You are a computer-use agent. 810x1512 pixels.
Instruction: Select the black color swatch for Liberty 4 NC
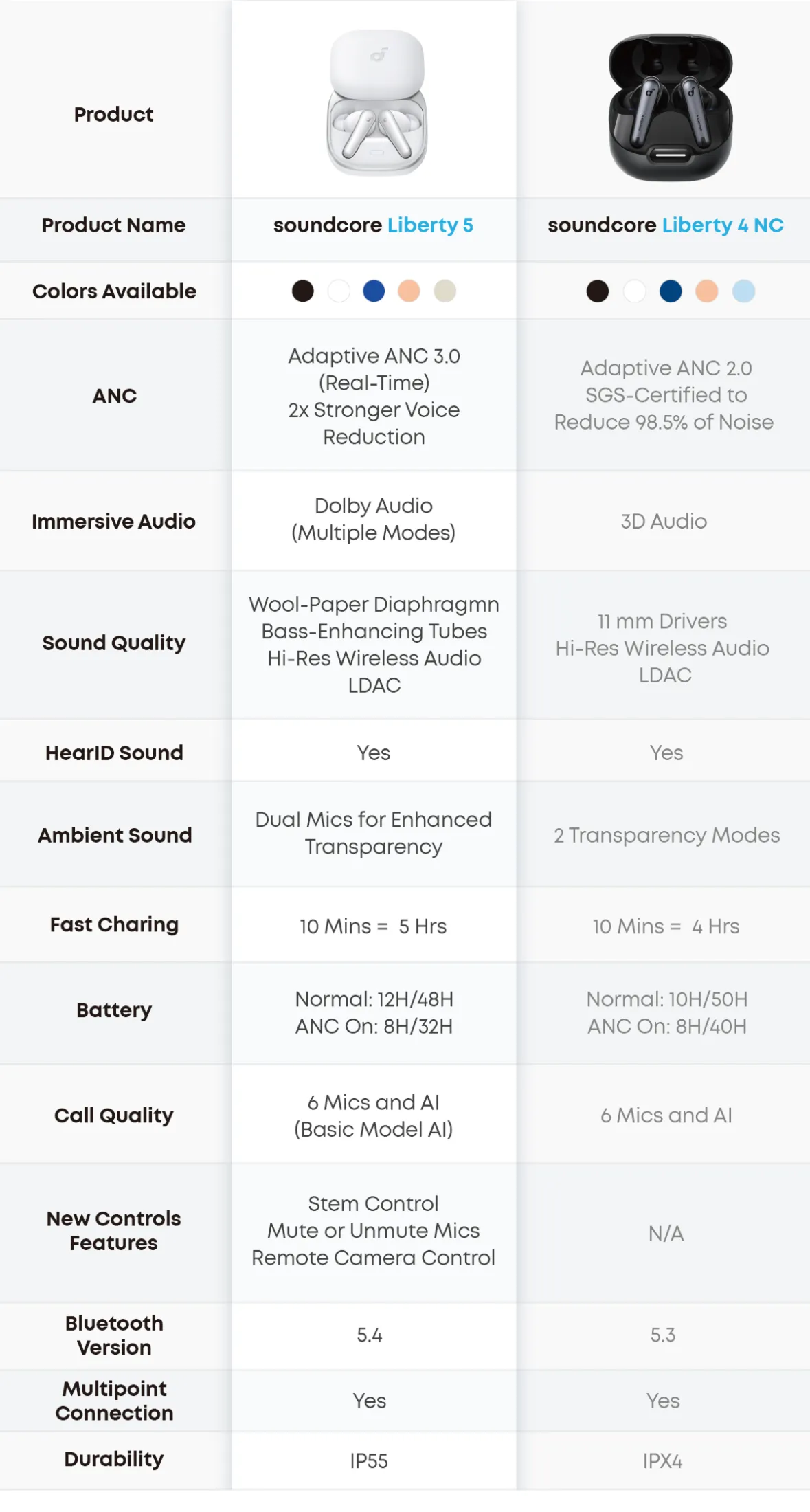[x=598, y=291]
